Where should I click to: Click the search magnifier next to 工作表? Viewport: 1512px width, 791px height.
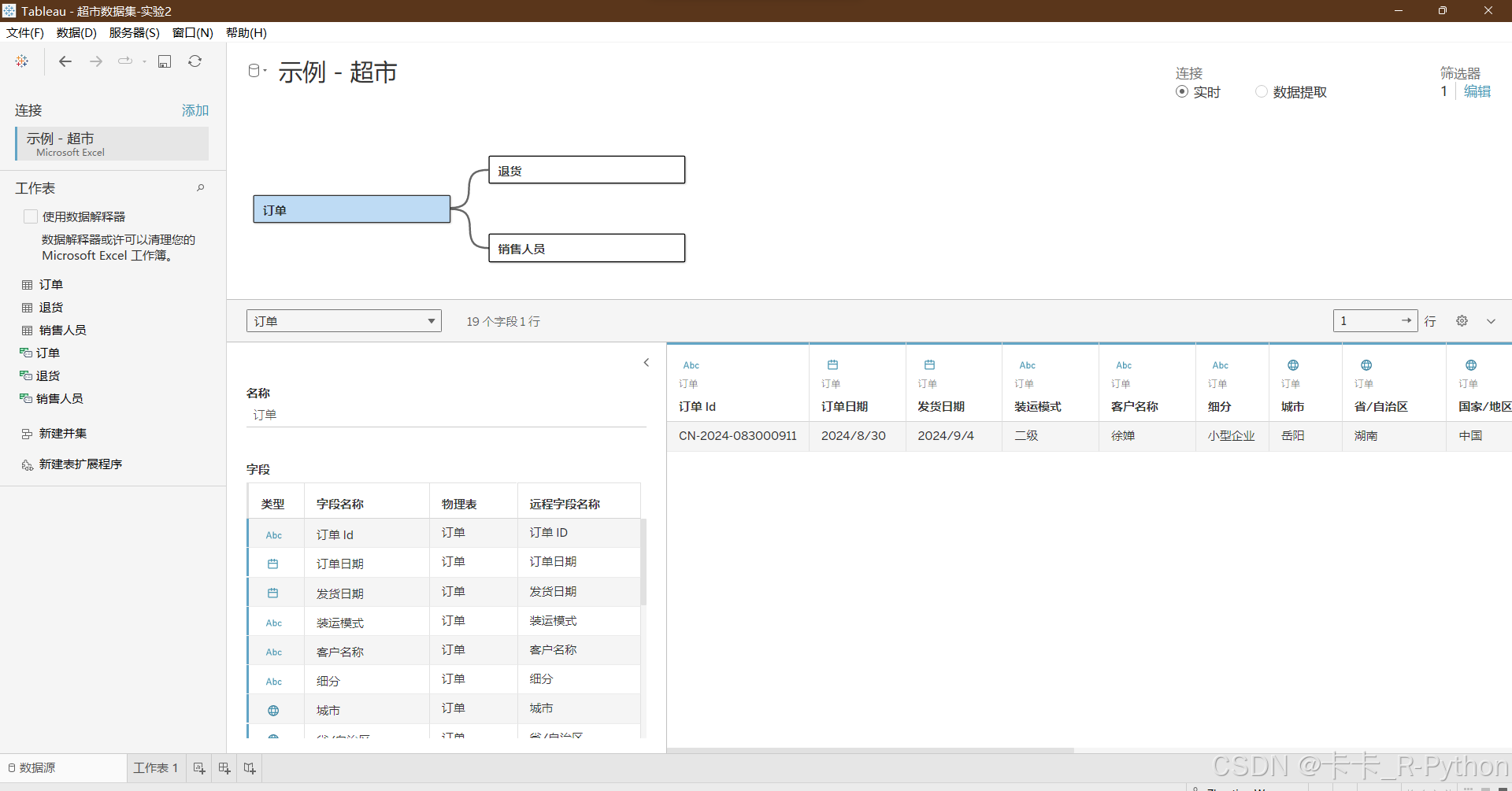tap(201, 188)
